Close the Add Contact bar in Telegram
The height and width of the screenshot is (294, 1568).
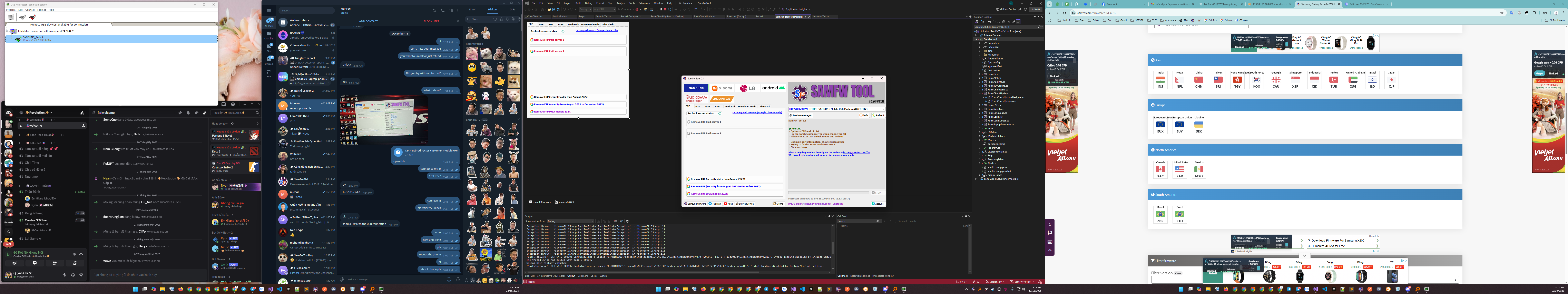click(458, 21)
